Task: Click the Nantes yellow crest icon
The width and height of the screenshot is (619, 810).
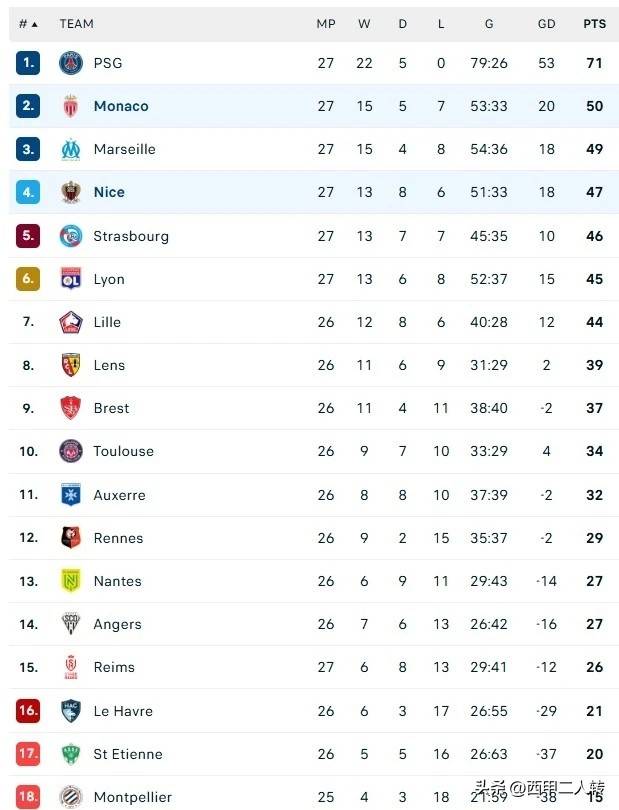Action: 70,581
